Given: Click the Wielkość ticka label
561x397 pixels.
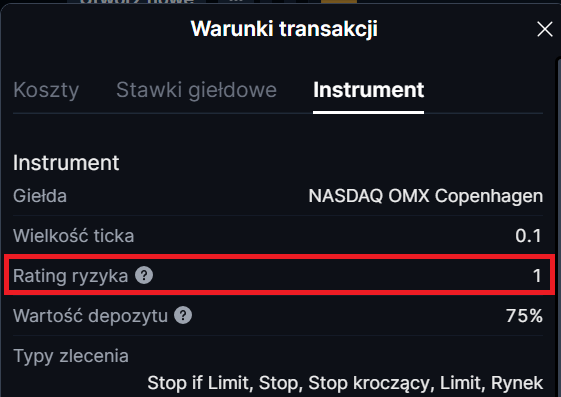Looking at the screenshot, I should 74,236.
